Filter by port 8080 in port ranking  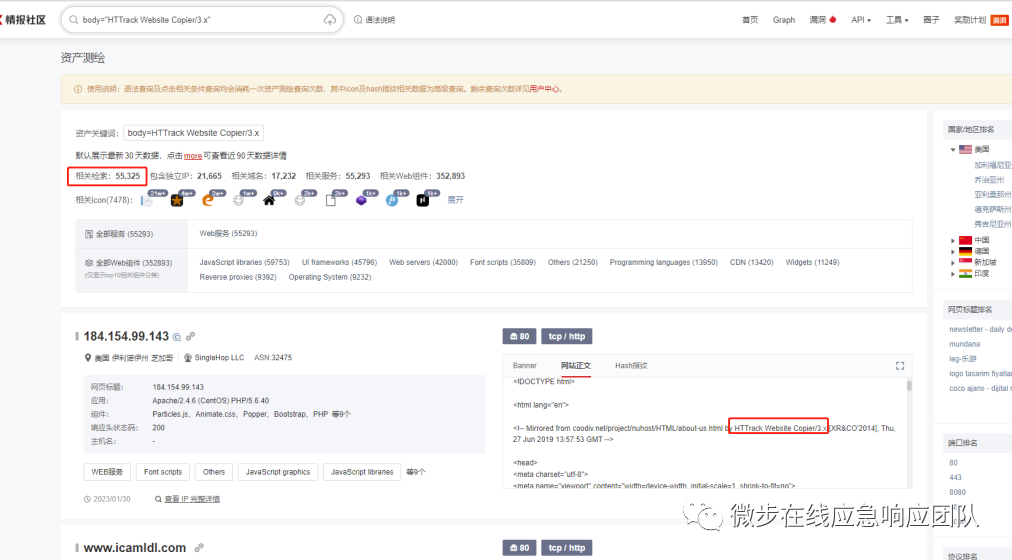pos(958,493)
